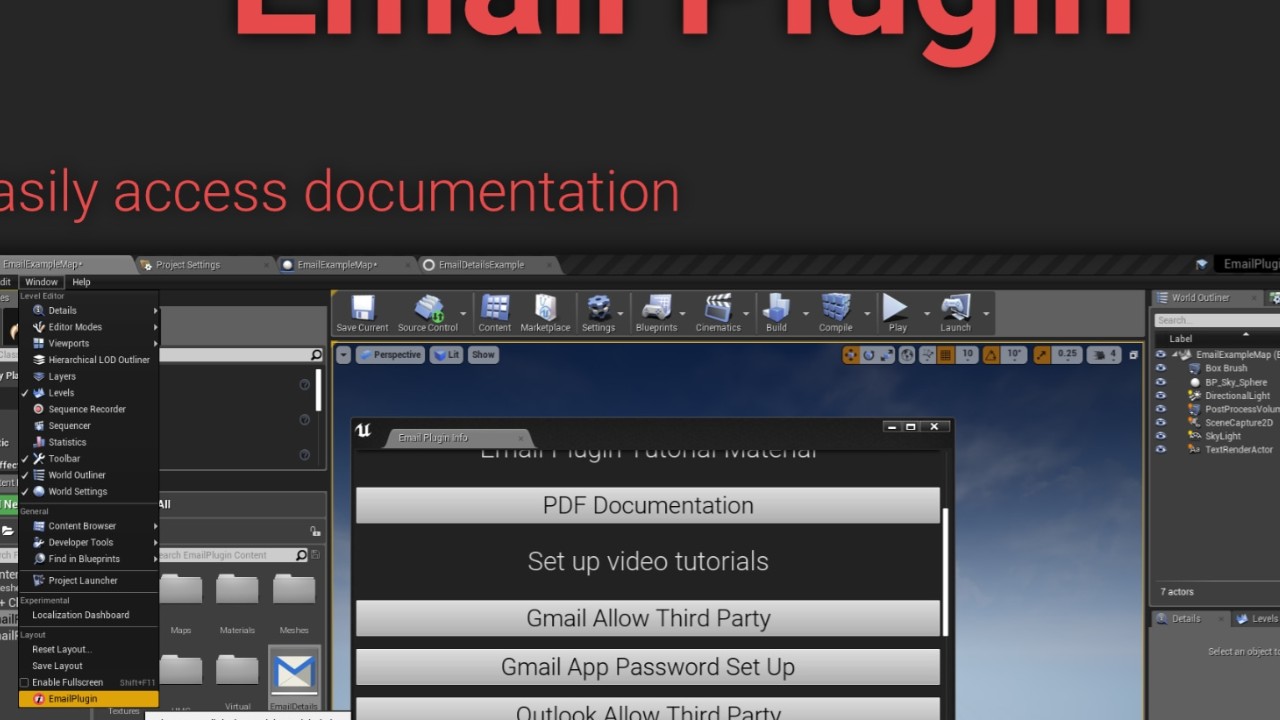Toggle visibility of the SkyLight actor
The height and width of the screenshot is (720, 1280).
click(x=1161, y=436)
